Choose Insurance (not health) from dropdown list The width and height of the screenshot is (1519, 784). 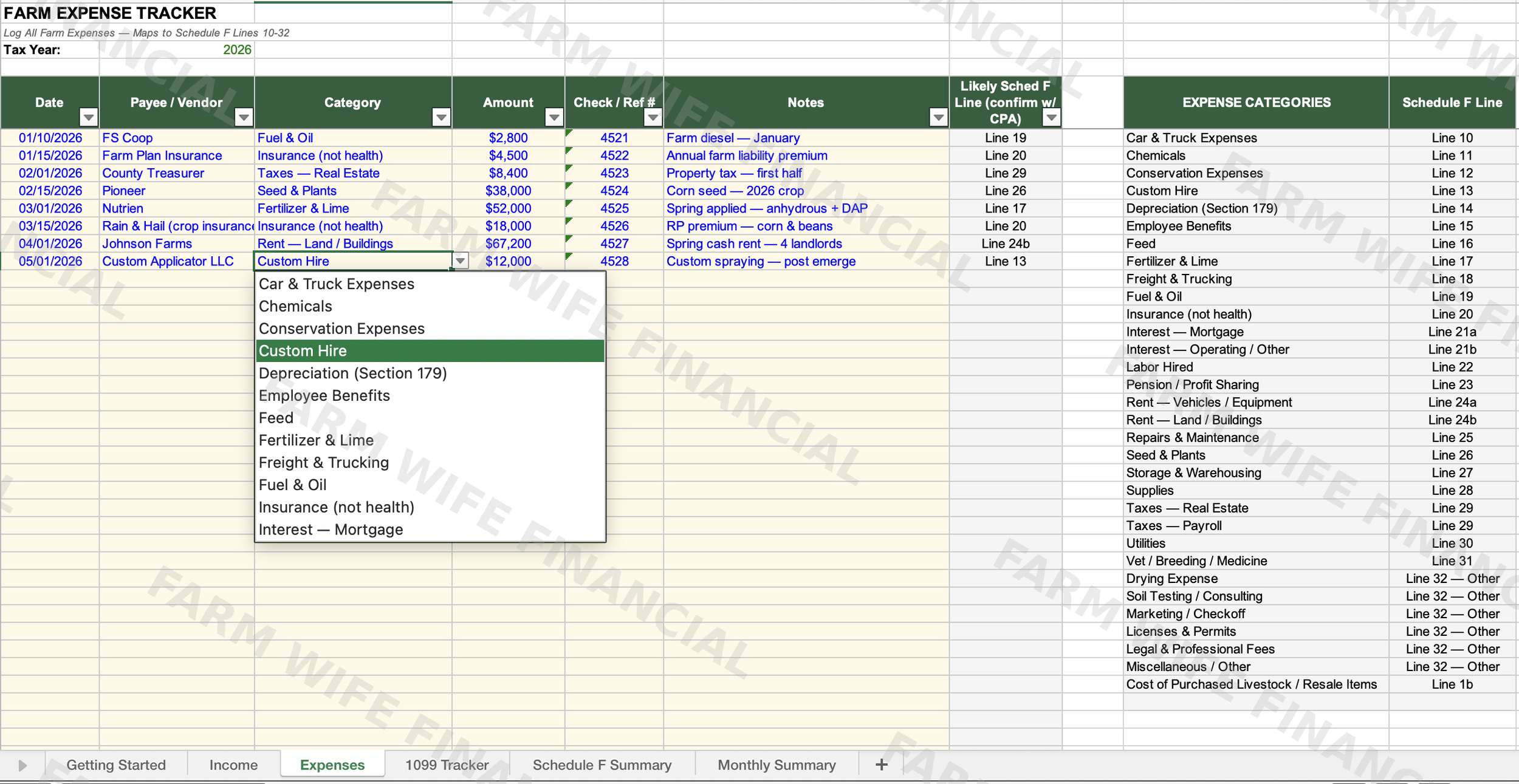tap(430, 507)
